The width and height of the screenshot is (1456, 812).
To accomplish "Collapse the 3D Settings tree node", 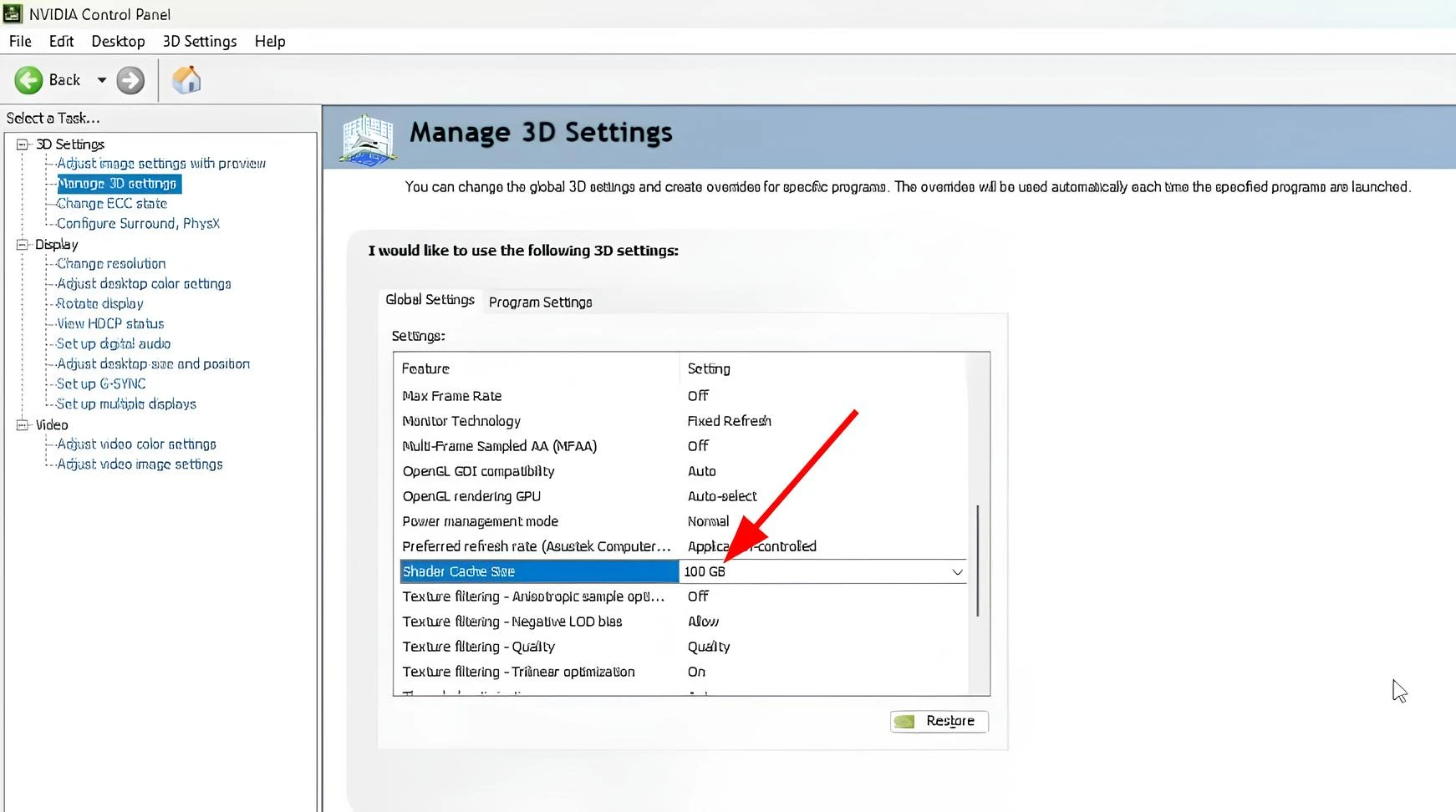I will click(22, 145).
